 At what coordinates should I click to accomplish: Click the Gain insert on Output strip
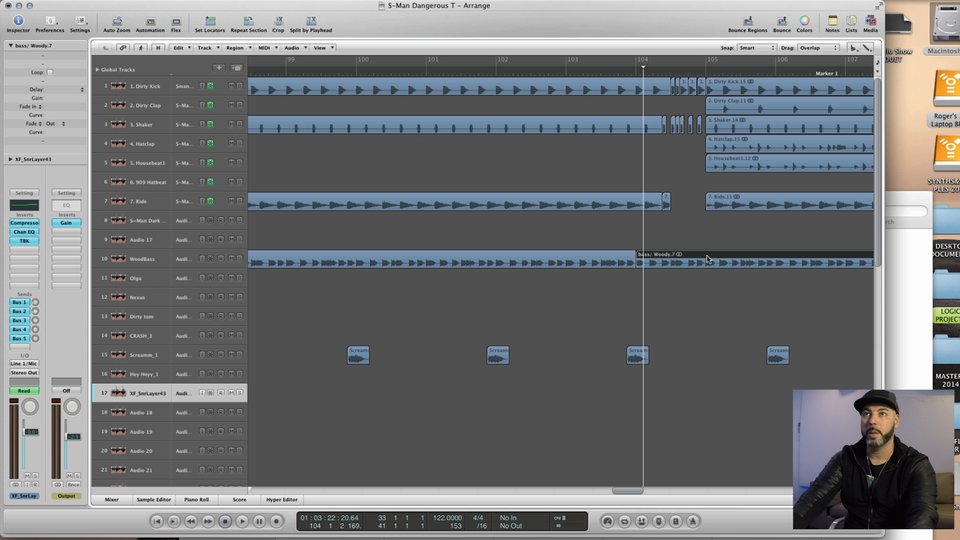click(x=66, y=223)
